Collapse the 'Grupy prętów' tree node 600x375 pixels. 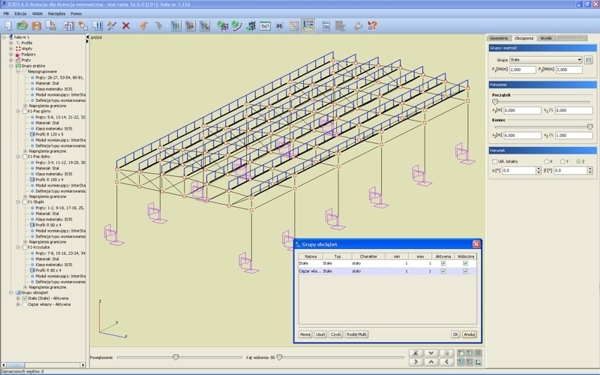(11, 66)
